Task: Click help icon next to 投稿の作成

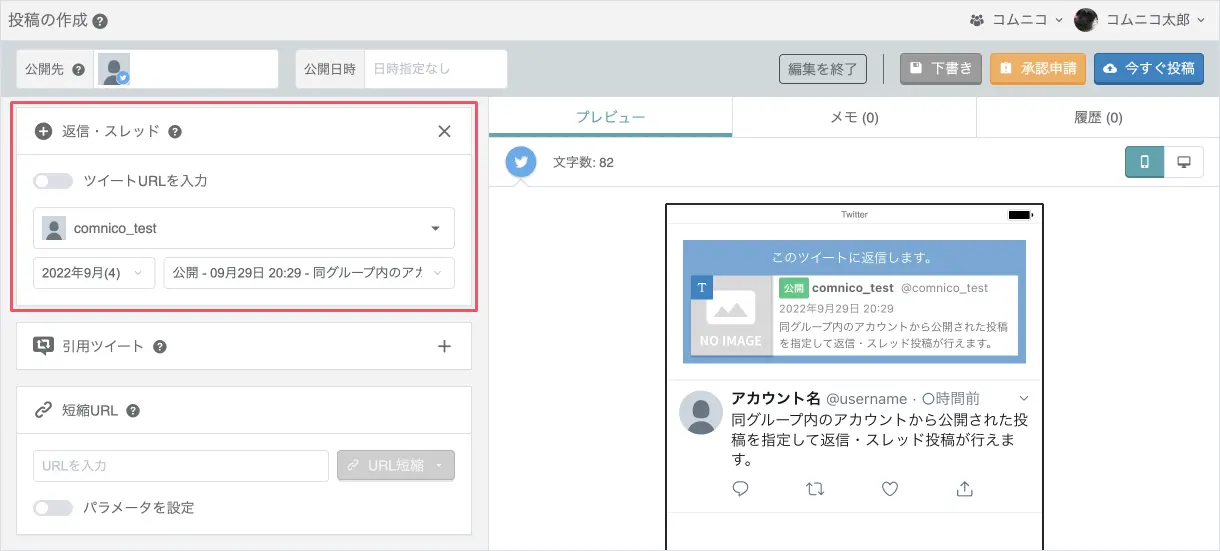Action: point(100,20)
